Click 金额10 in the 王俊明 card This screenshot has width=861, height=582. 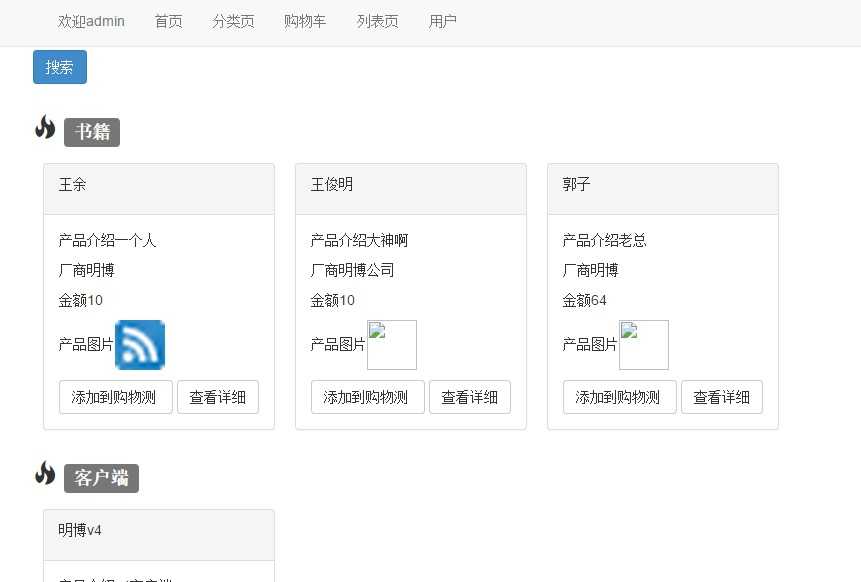pyautogui.click(x=333, y=300)
